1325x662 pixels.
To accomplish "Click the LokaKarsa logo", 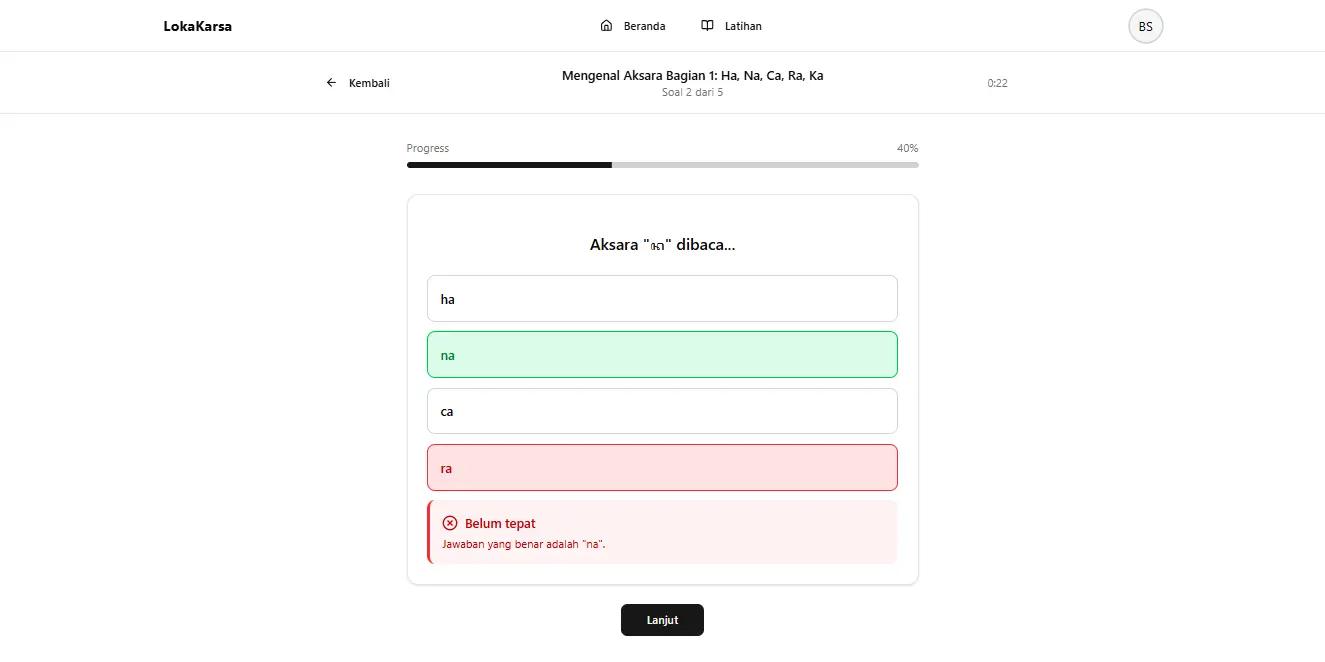I will (x=198, y=26).
